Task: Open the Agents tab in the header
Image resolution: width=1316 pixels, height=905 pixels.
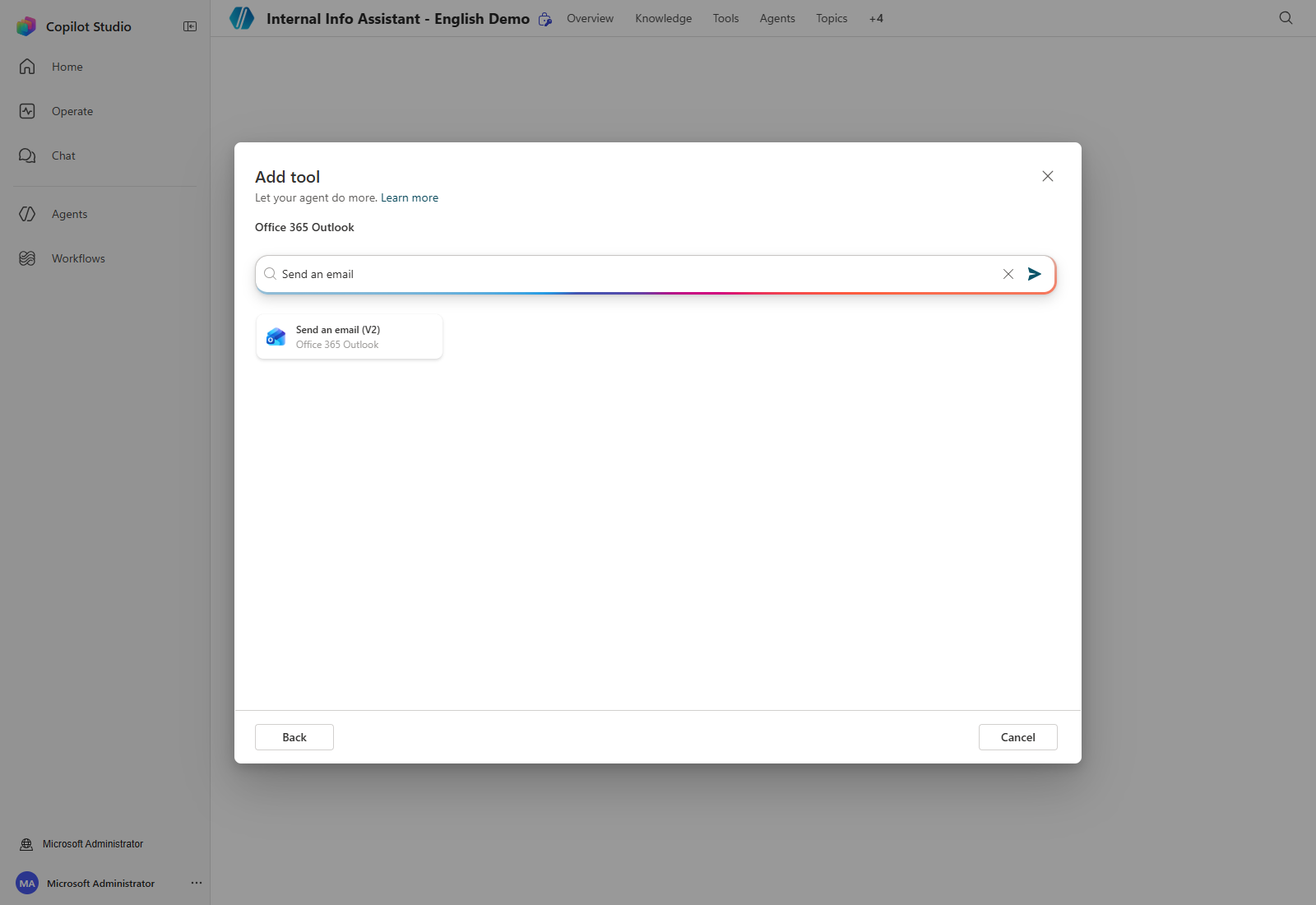Action: 777,18
